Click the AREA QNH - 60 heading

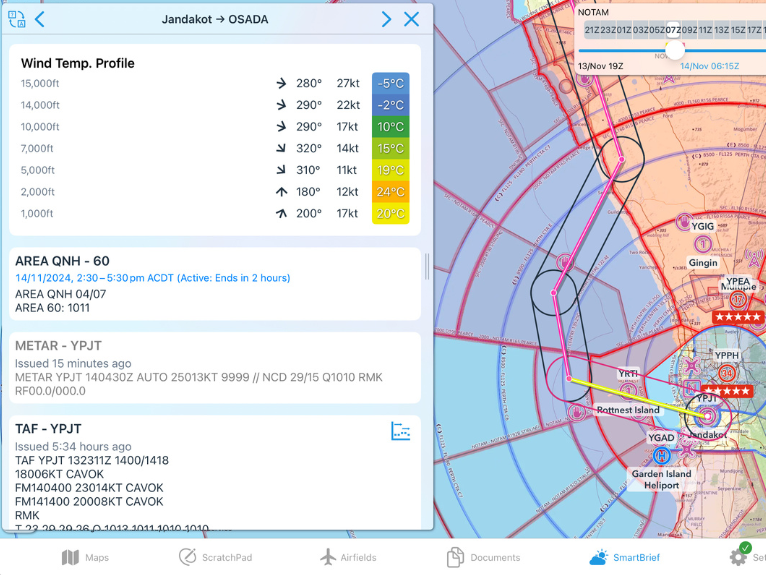62,261
